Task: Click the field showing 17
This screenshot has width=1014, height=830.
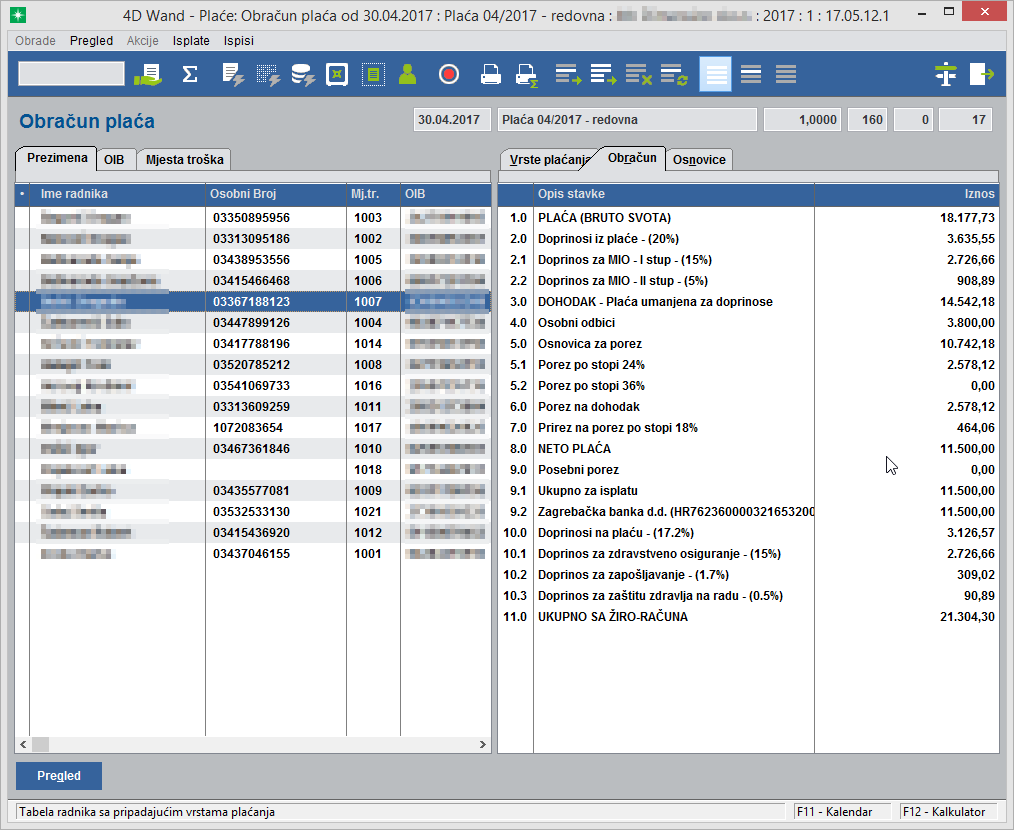Action: 965,120
